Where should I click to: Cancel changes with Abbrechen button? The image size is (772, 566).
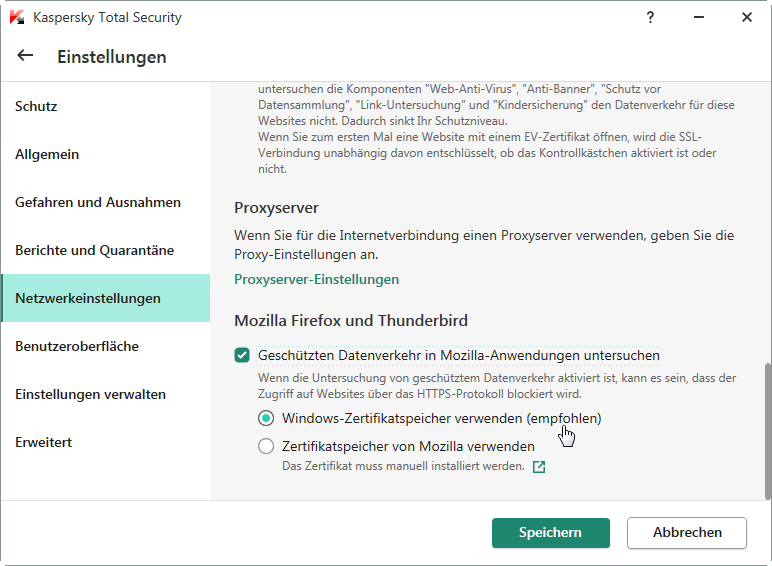[x=687, y=533]
